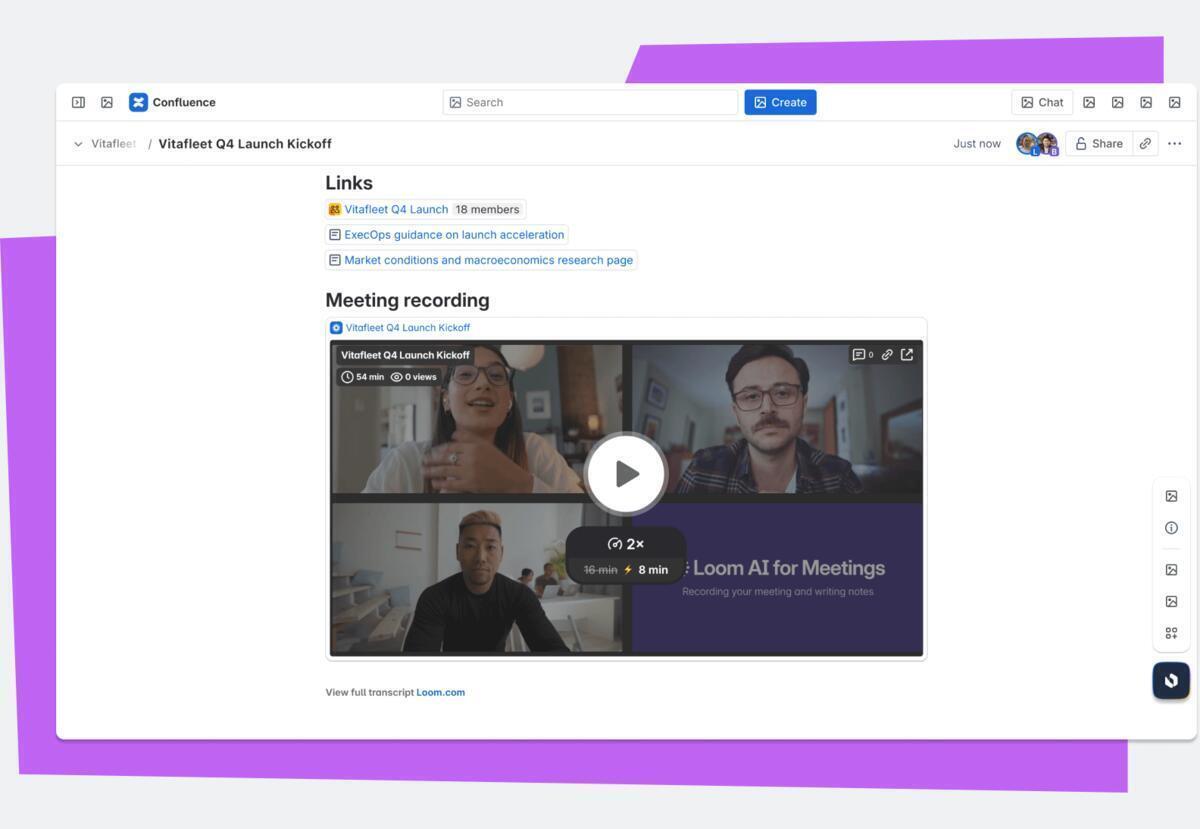Play the meeting recording video
Screen dimensions: 1200x829
pos(626,473)
